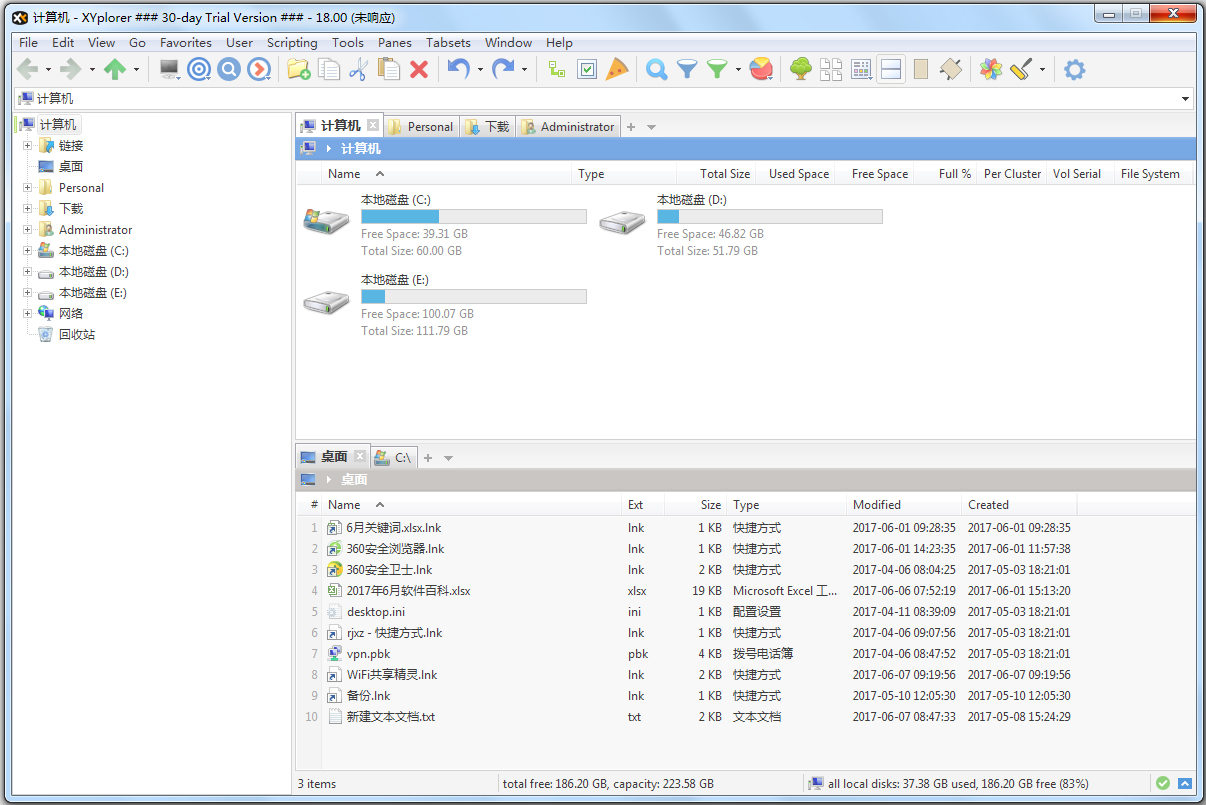Click the blue Undo arrow icon
Viewport: 1206px width, 805px height.
[458, 69]
